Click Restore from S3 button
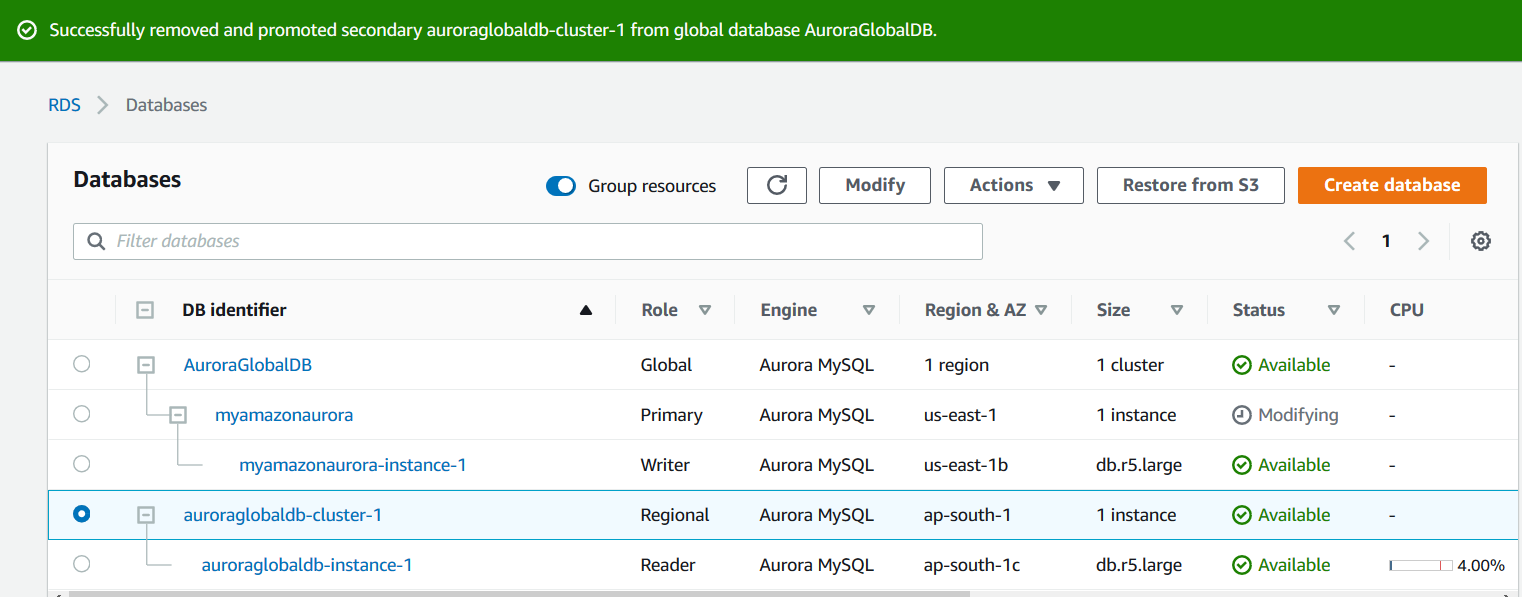Viewport: 1522px width, 597px height. tap(1190, 185)
